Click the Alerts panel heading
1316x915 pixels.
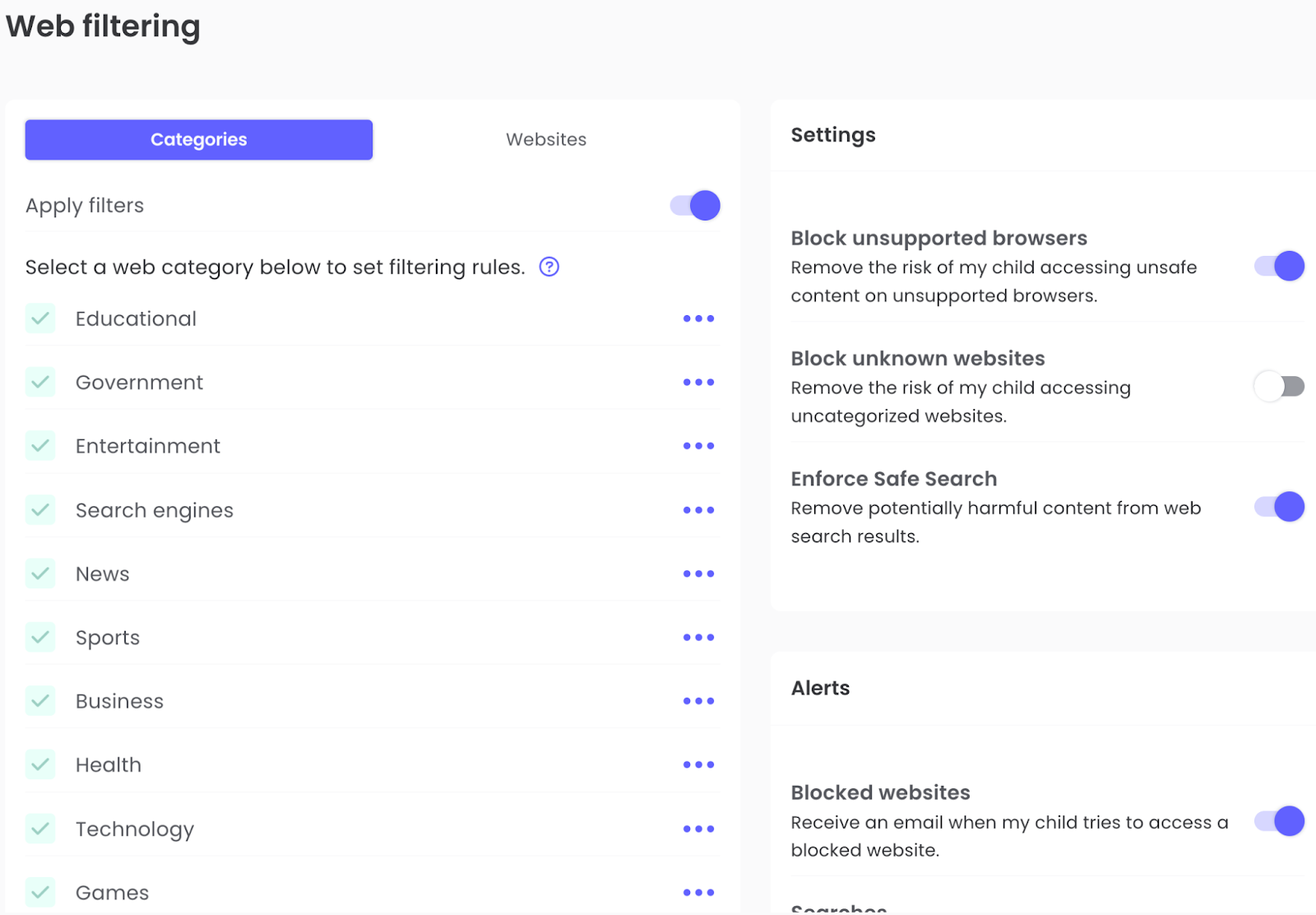[x=820, y=688]
